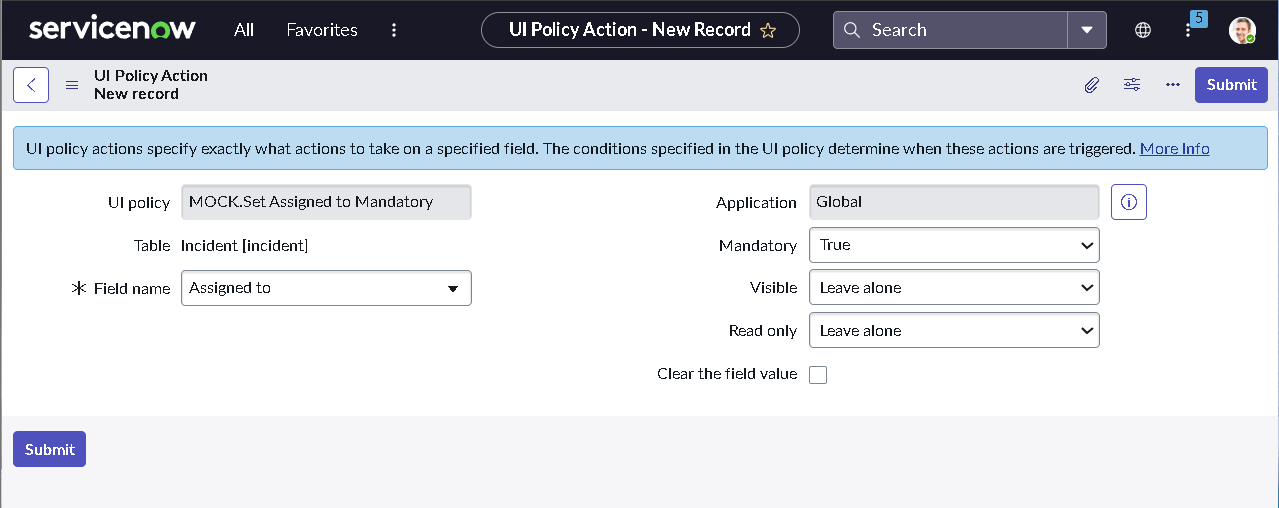1279x508 pixels.
Task: Click the UI Policy Action header title
Action: click(x=151, y=76)
